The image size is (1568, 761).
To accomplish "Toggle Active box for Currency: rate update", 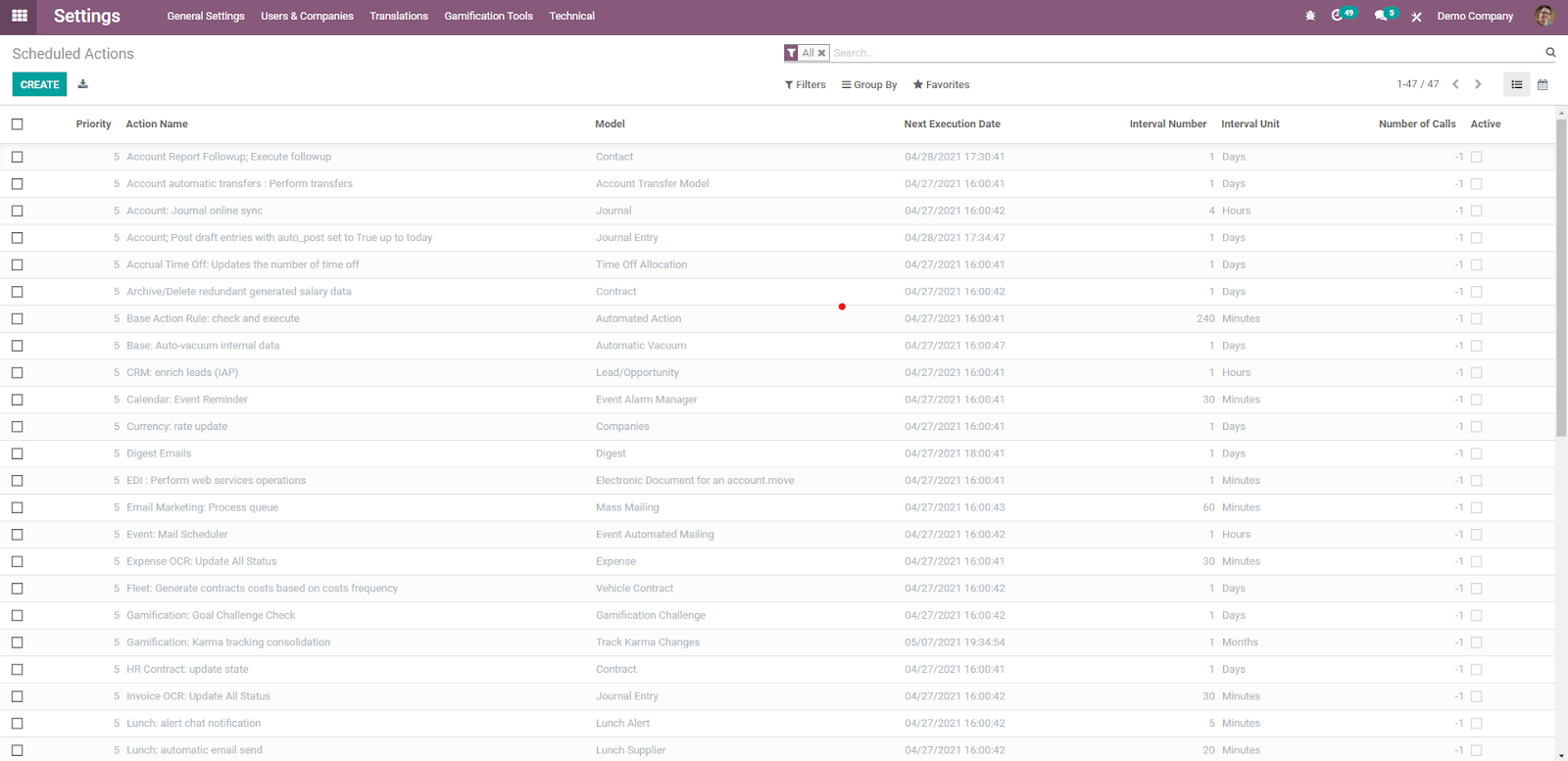I will [x=1477, y=427].
